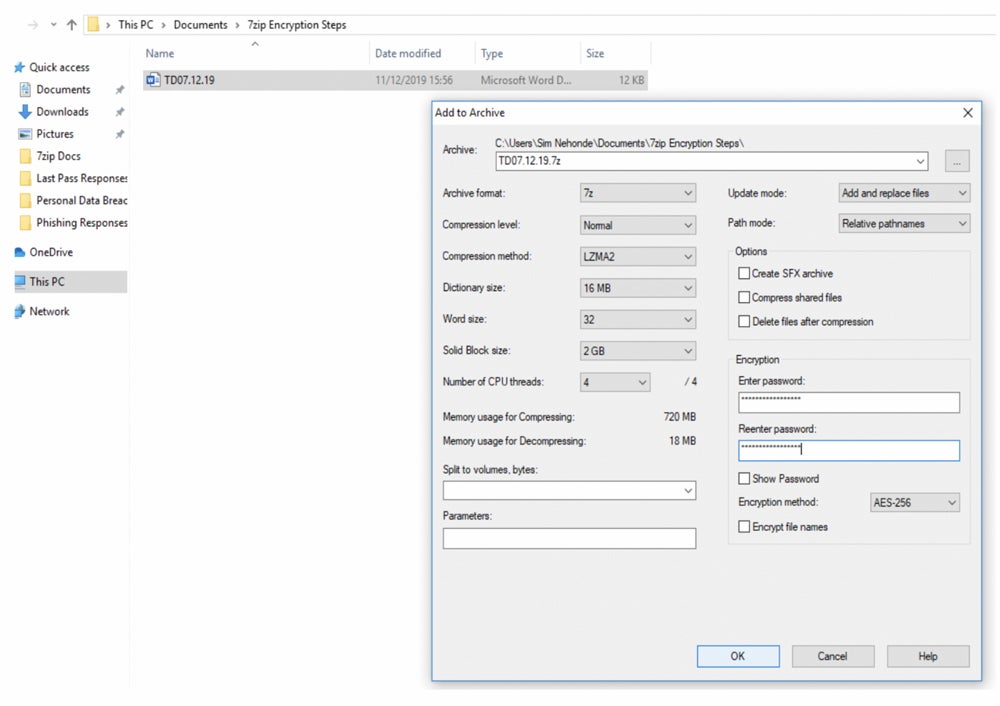Click the OK button to create archive
Image resolution: width=1000 pixels, height=706 pixels.
tap(738, 656)
